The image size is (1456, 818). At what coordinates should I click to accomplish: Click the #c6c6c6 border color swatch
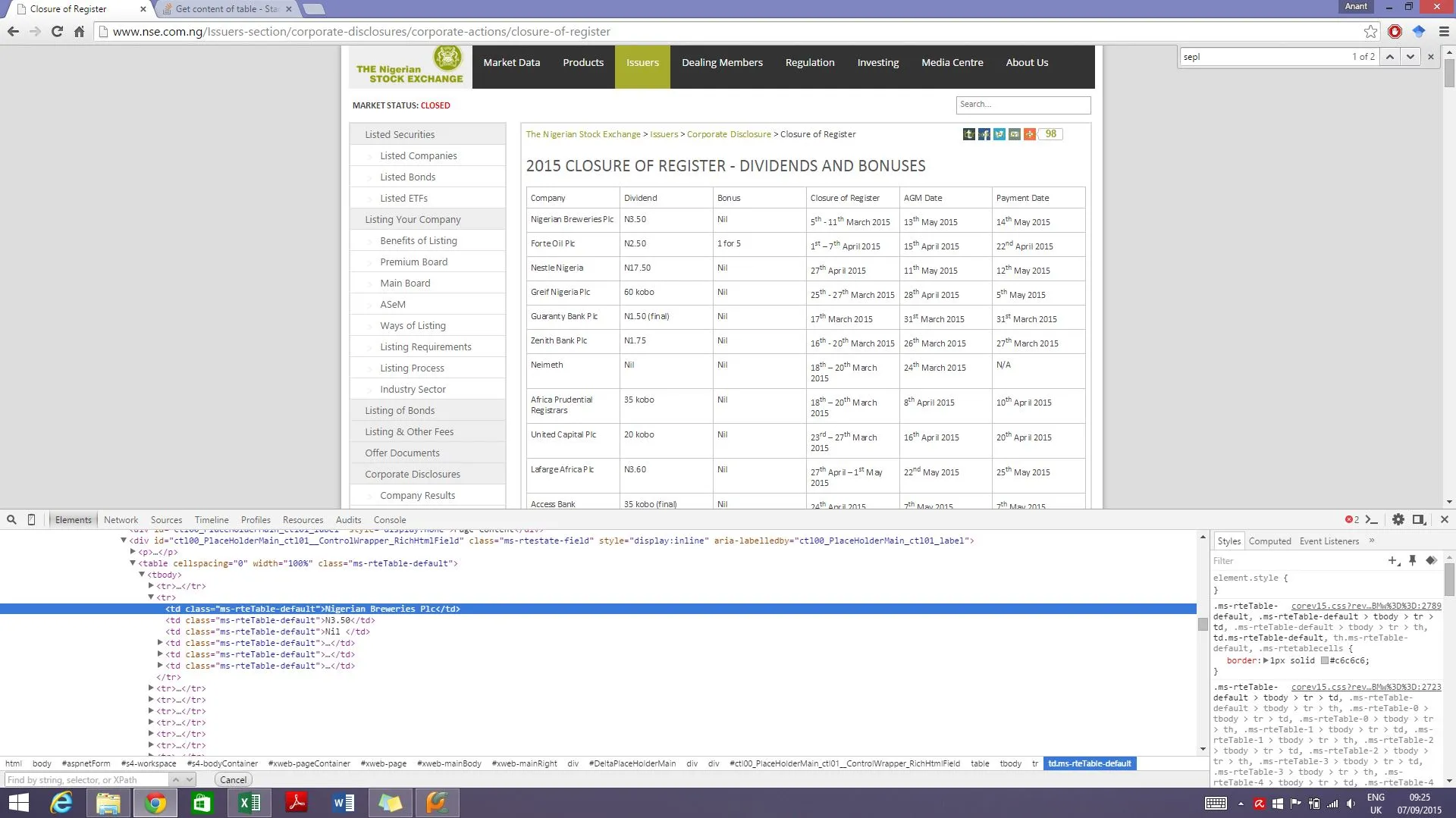click(x=1324, y=661)
